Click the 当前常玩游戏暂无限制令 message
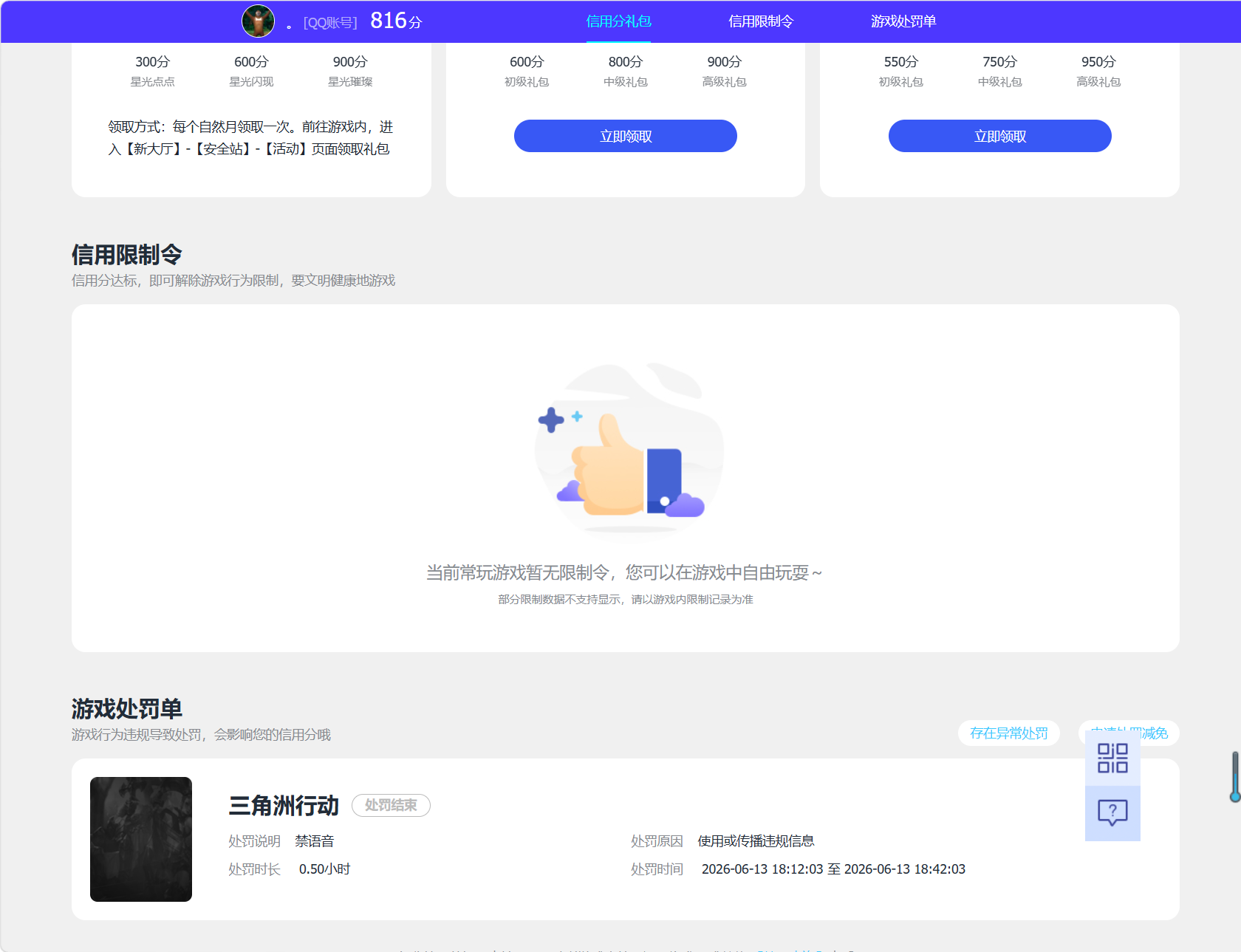The width and height of the screenshot is (1241, 952). (x=625, y=572)
